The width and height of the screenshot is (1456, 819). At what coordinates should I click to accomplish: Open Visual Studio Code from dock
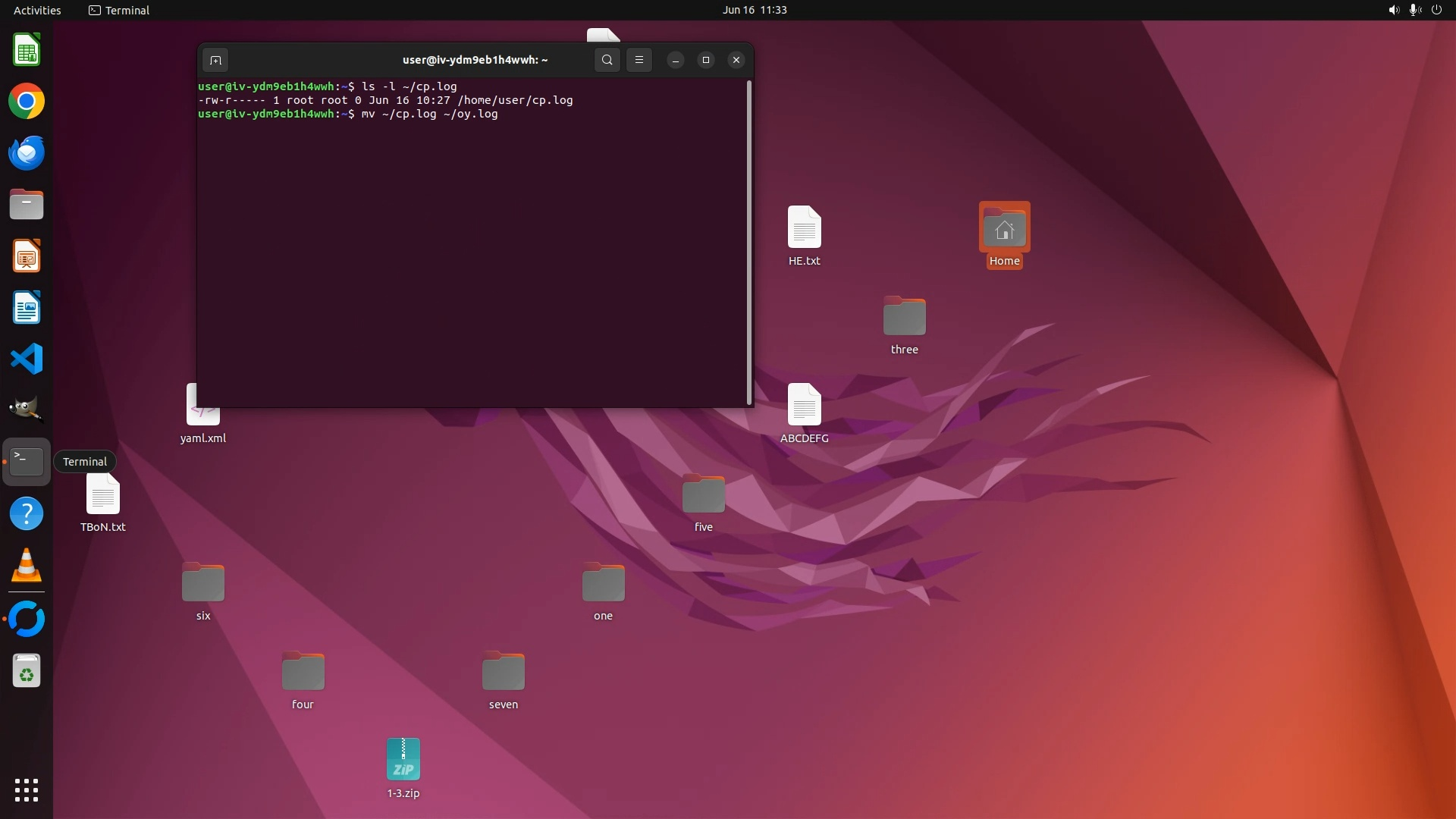[x=27, y=359]
